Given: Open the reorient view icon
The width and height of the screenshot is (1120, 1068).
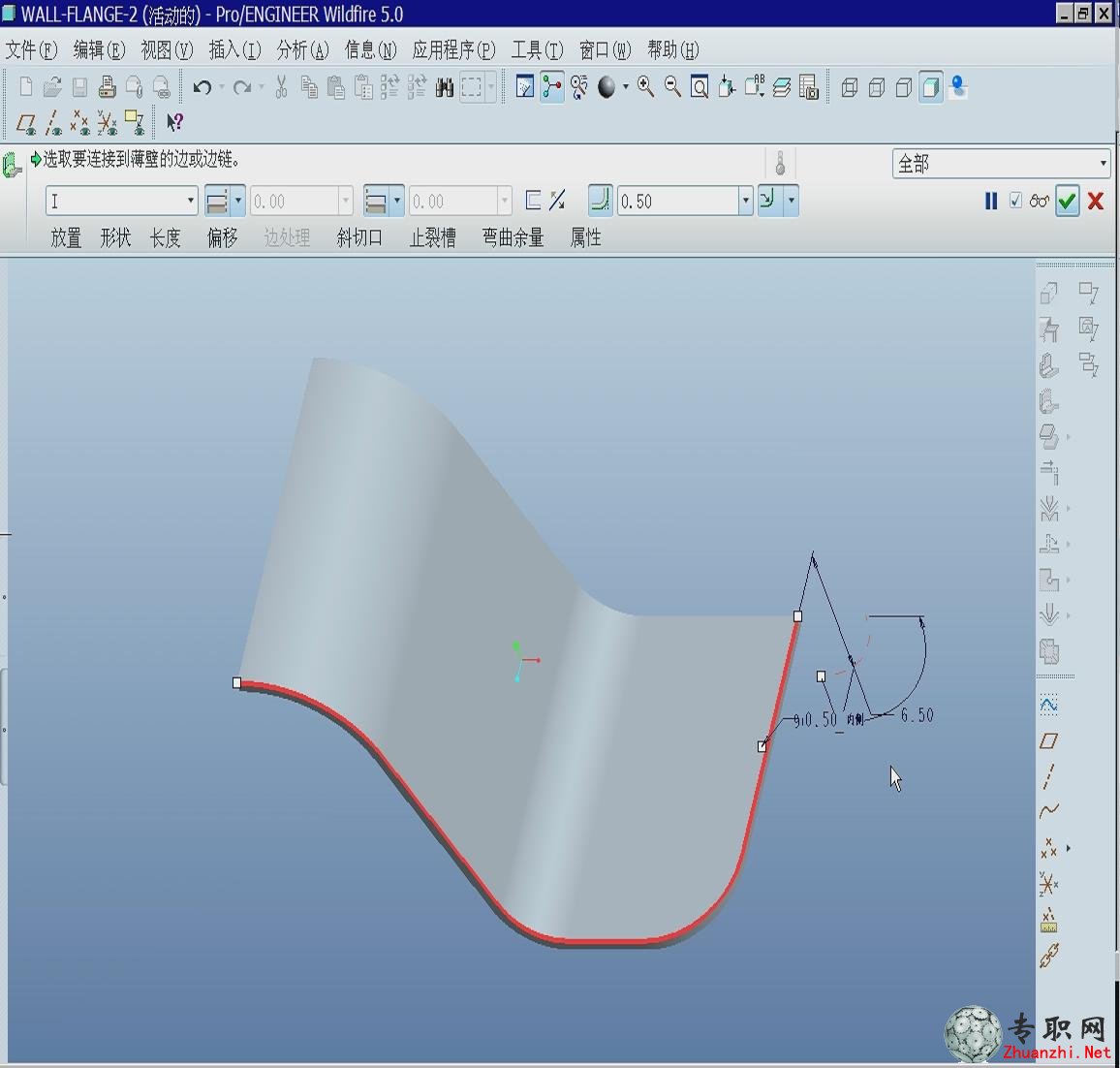Looking at the screenshot, I should (727, 87).
